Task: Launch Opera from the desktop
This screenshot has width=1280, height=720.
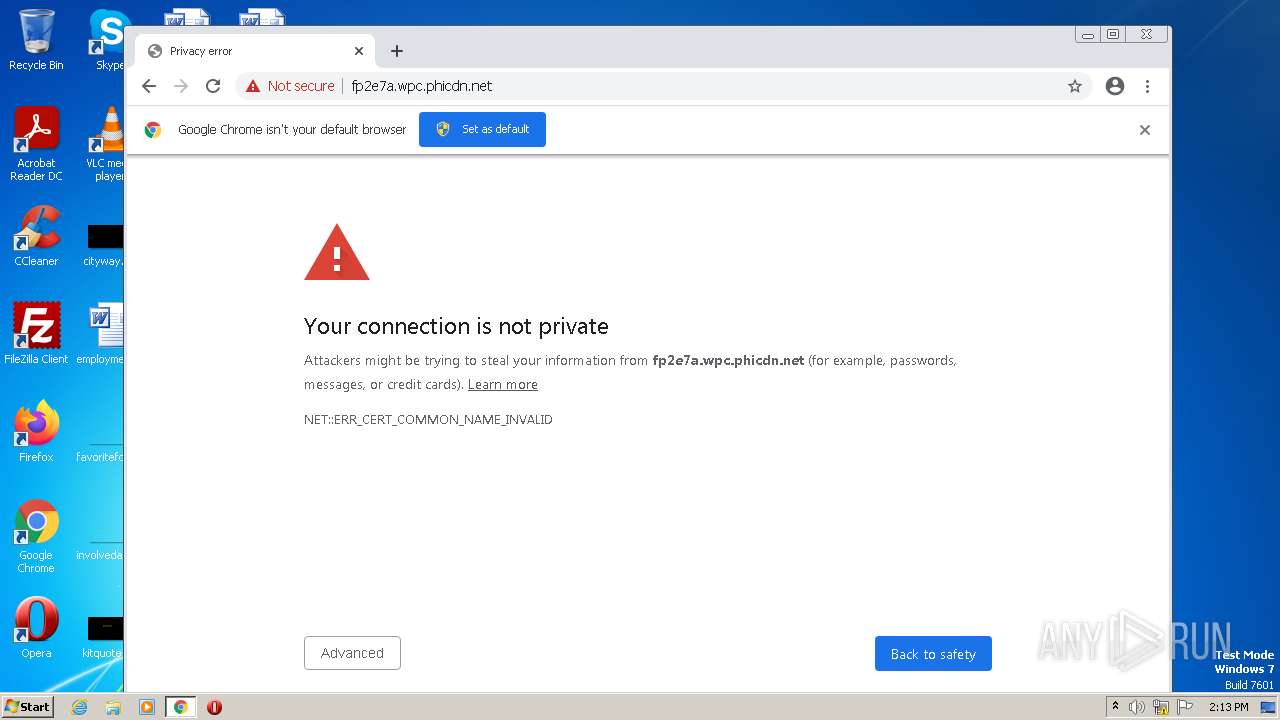Action: (x=36, y=628)
